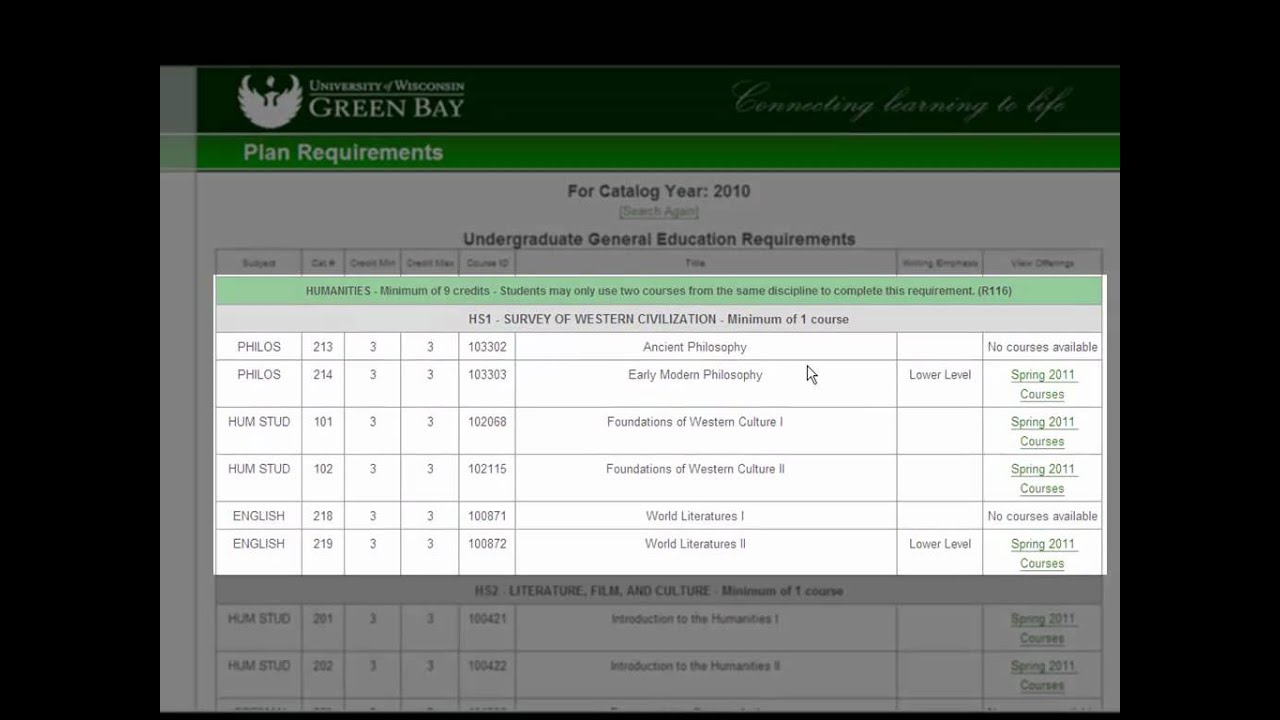Open Spring 2011 Courses for Introduction to the Humanities I
Screen dimensions: 1280x720
click(1042, 628)
